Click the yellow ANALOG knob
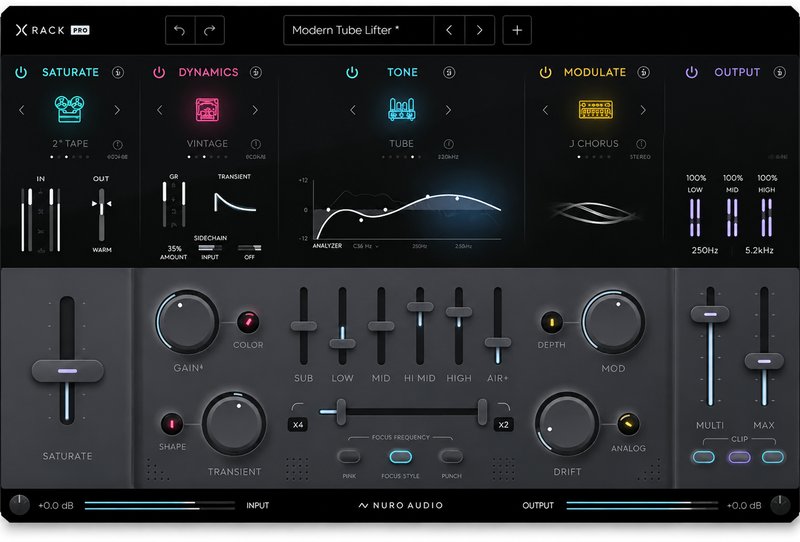Screen dimensions: 800x542 [x=628, y=424]
